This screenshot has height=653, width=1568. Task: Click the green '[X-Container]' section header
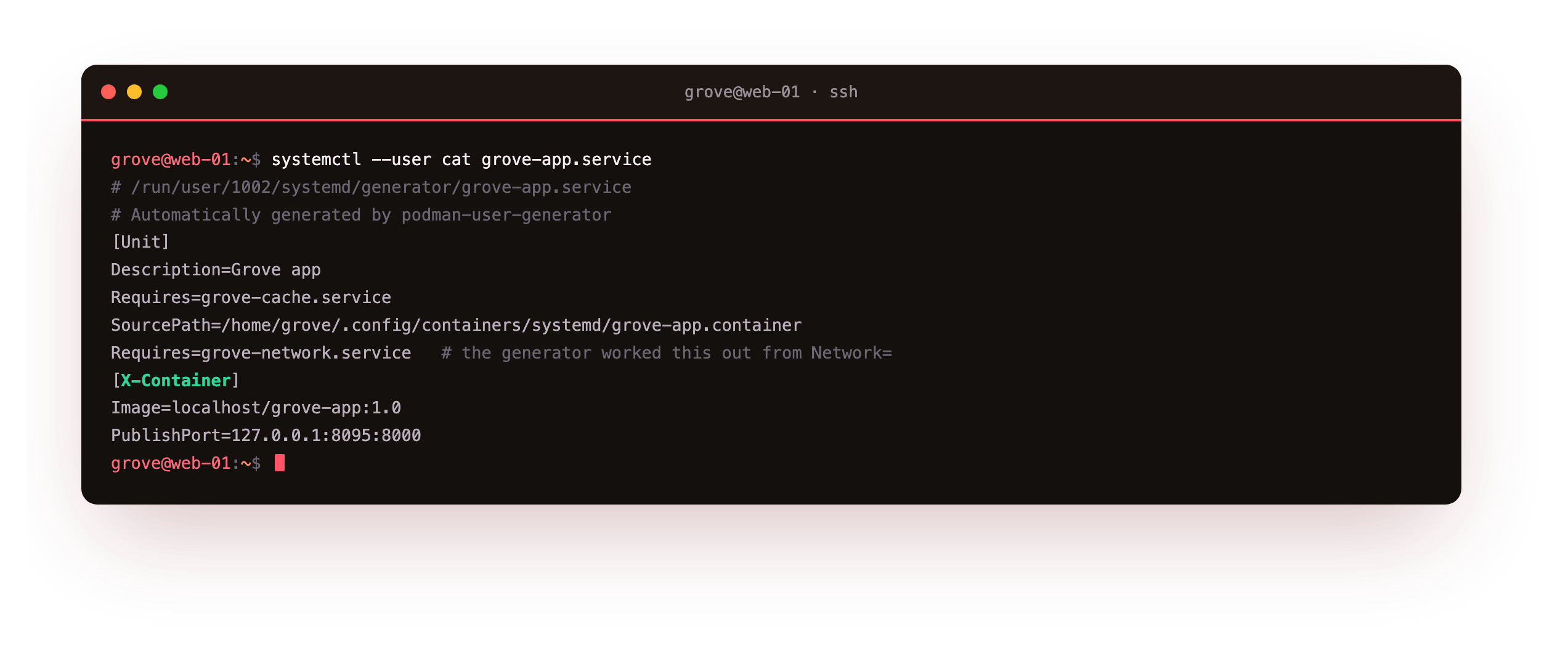point(176,381)
